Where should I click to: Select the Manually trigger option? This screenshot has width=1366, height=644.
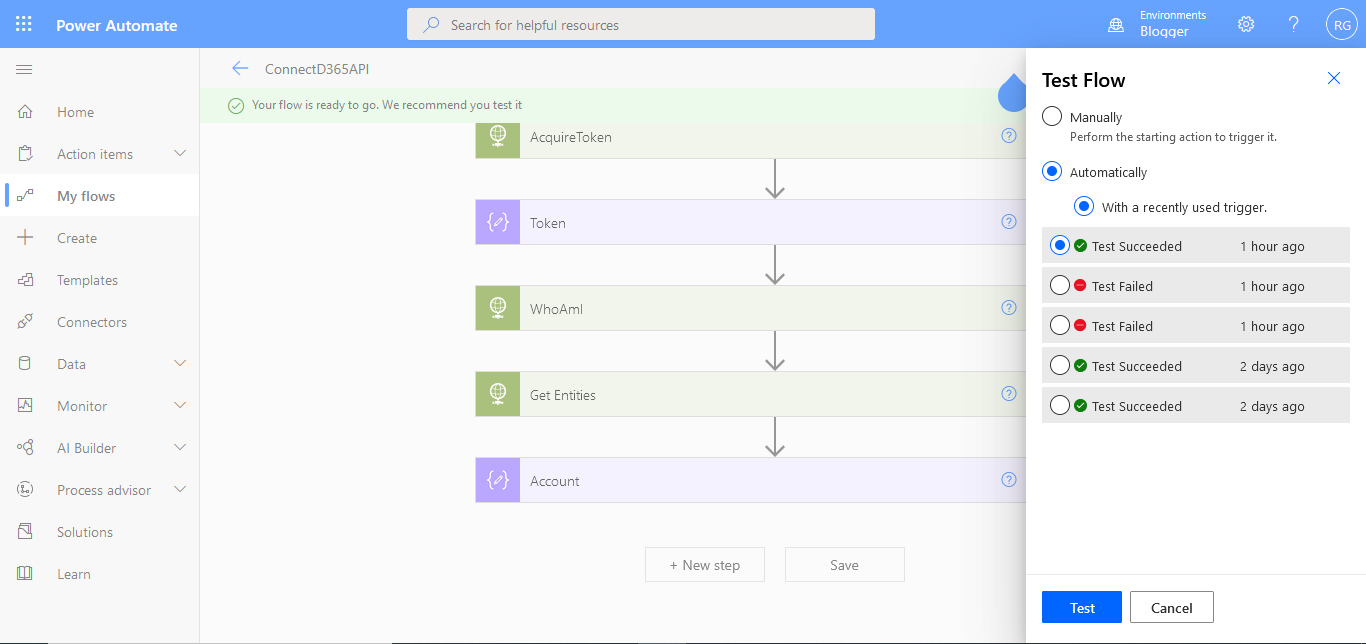pyautogui.click(x=1051, y=116)
